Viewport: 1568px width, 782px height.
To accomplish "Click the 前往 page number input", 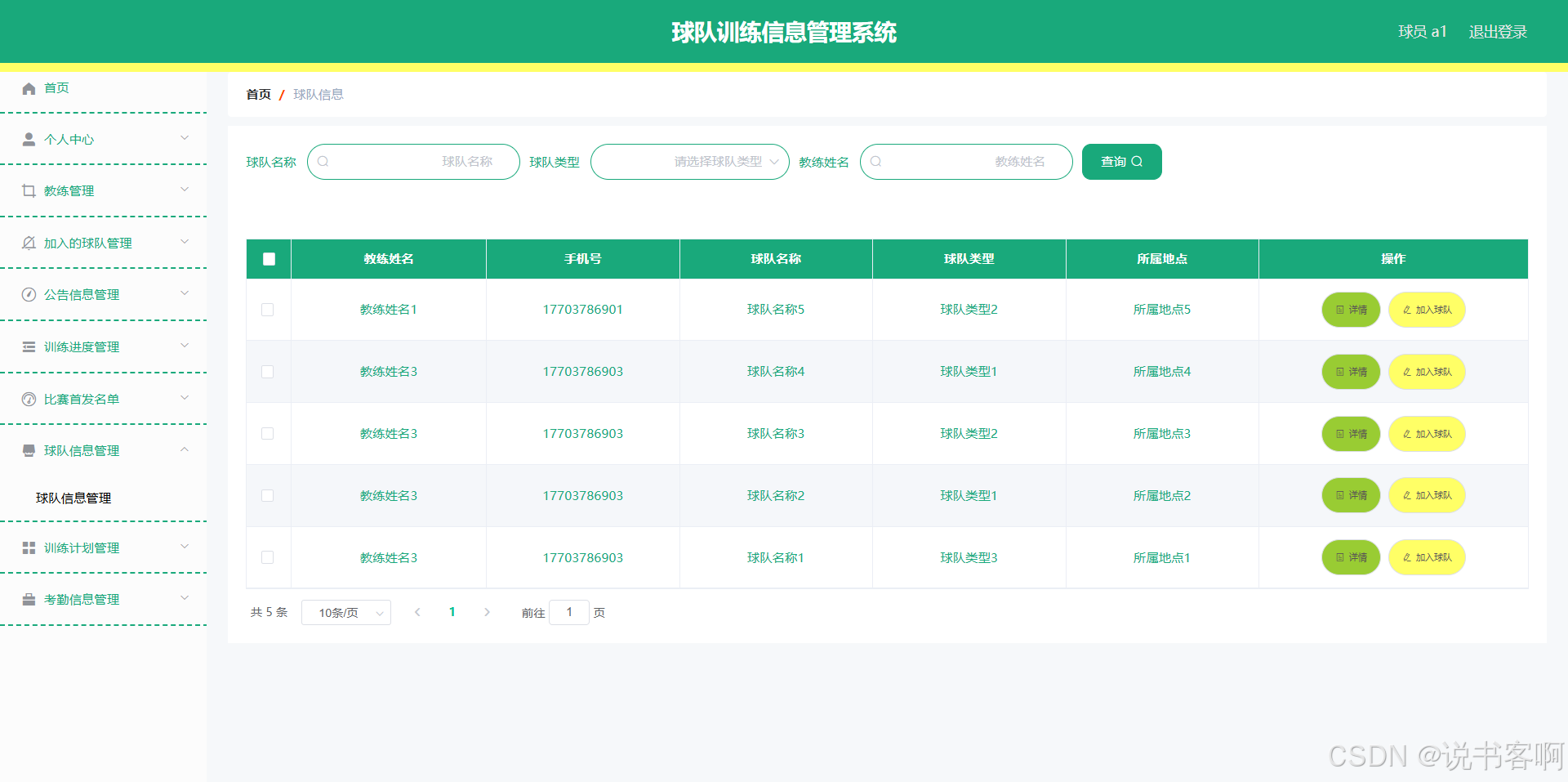I will click(x=569, y=612).
